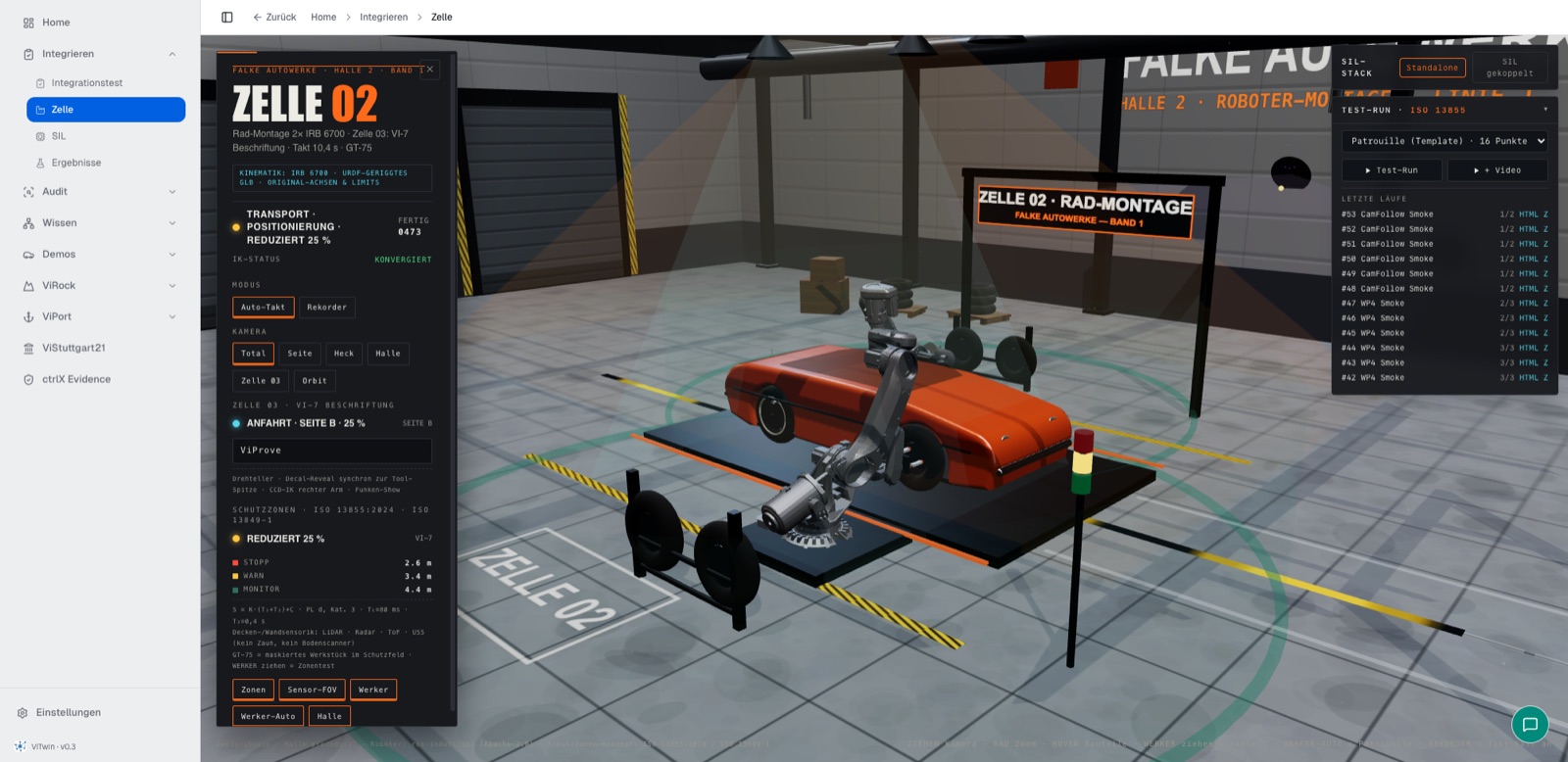
Task: Toggle the Werker overlay
Action: pyautogui.click(x=373, y=690)
